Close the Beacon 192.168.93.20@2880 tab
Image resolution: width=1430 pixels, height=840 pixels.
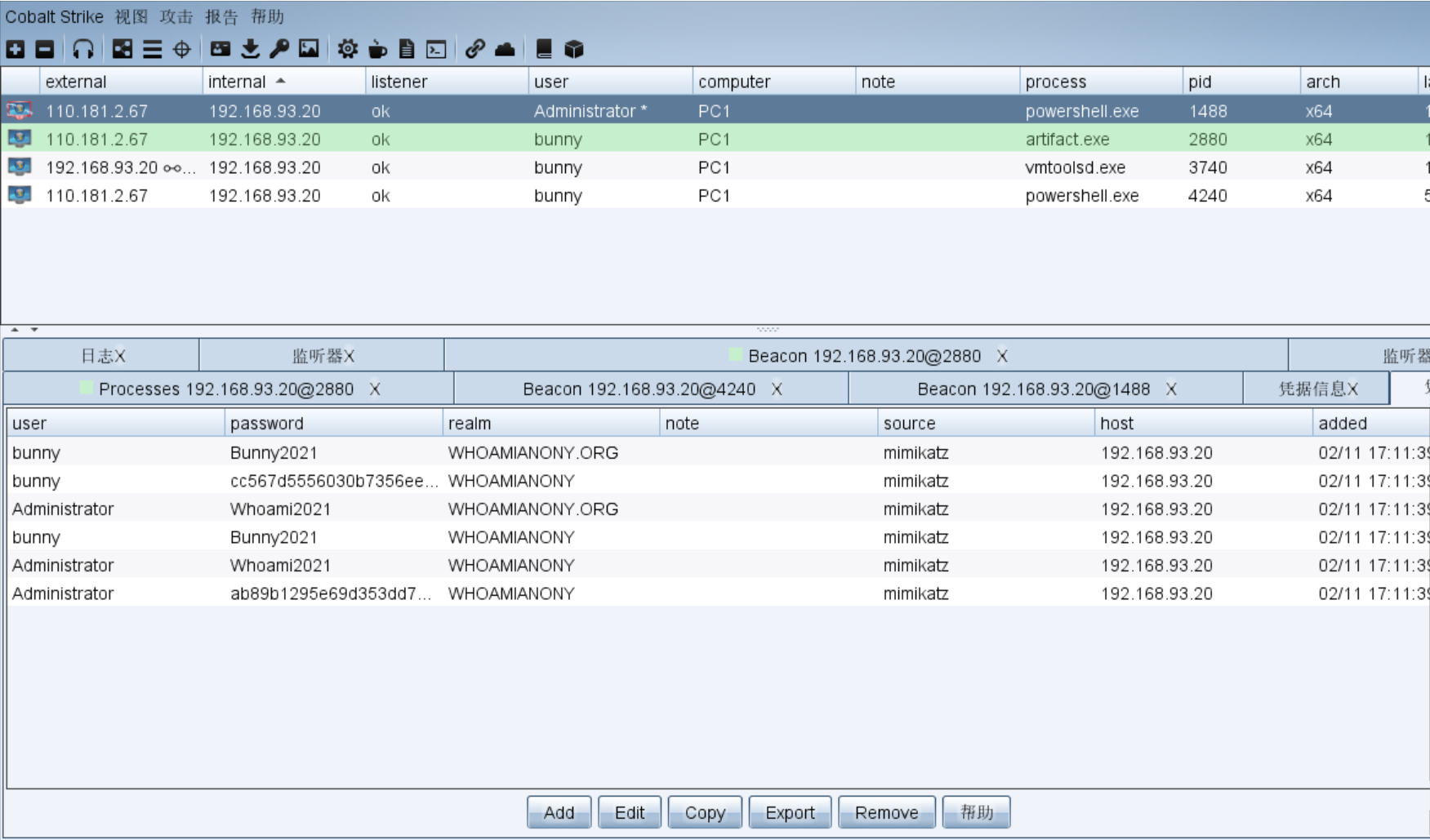coord(1002,356)
